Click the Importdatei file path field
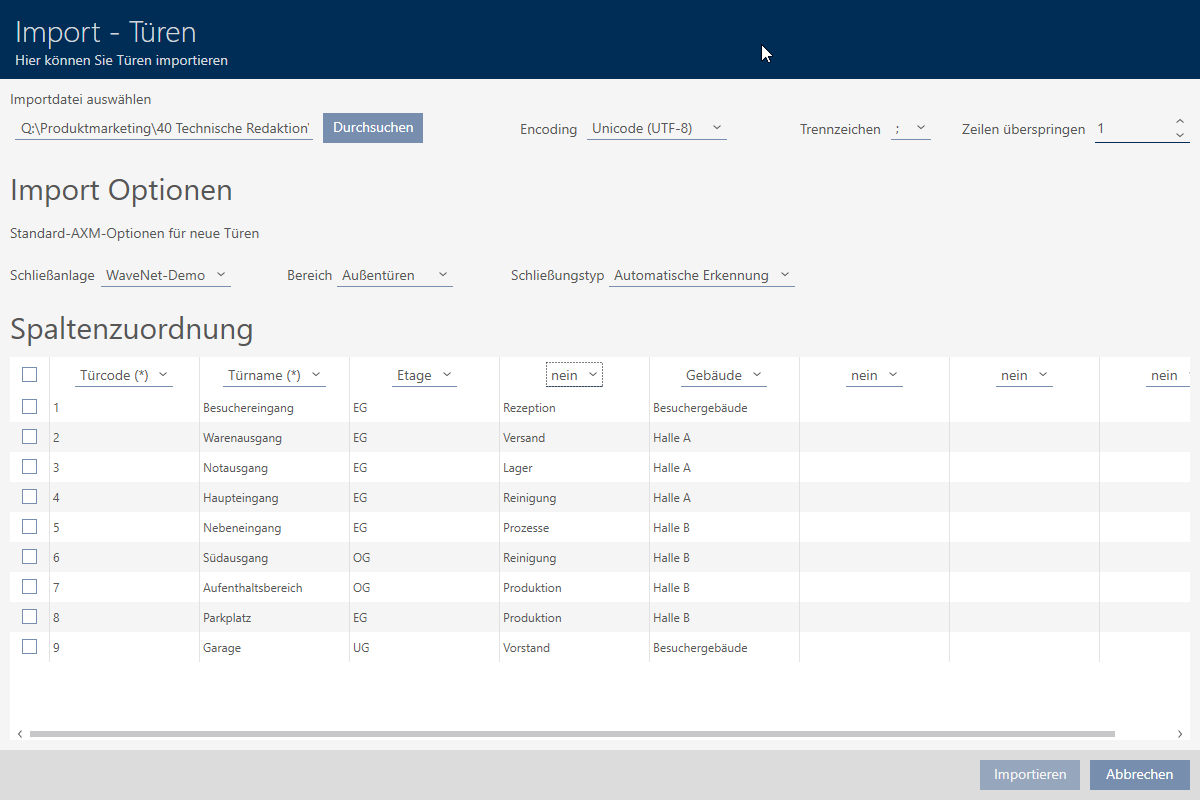The height and width of the screenshot is (800, 1200). pyautogui.click(x=164, y=129)
